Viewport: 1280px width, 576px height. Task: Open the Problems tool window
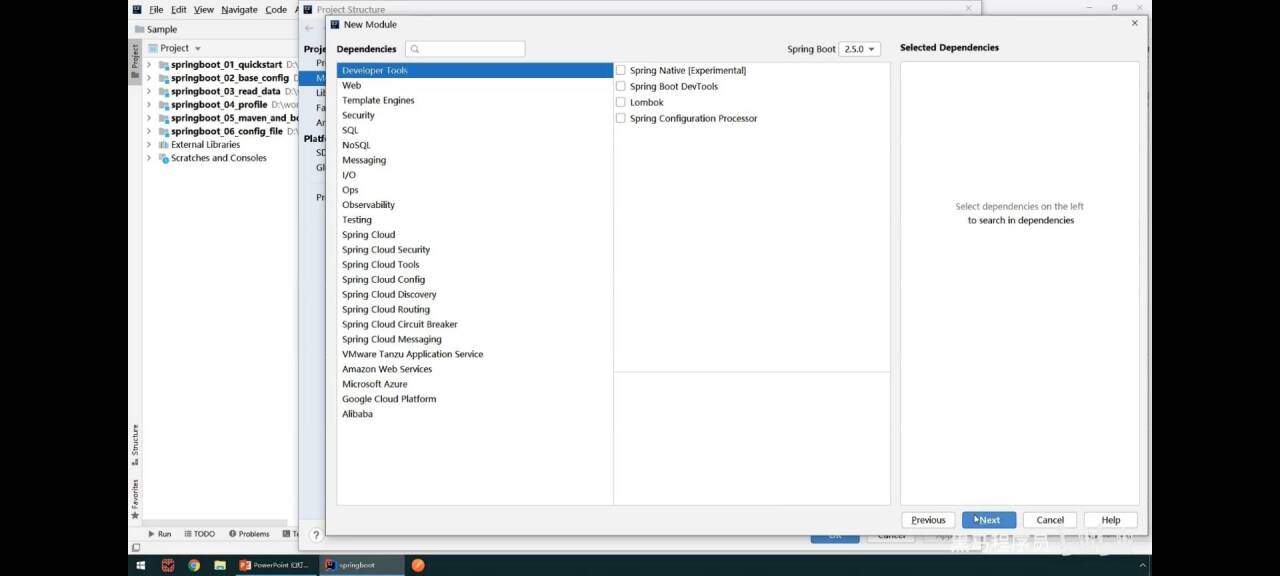click(249, 534)
